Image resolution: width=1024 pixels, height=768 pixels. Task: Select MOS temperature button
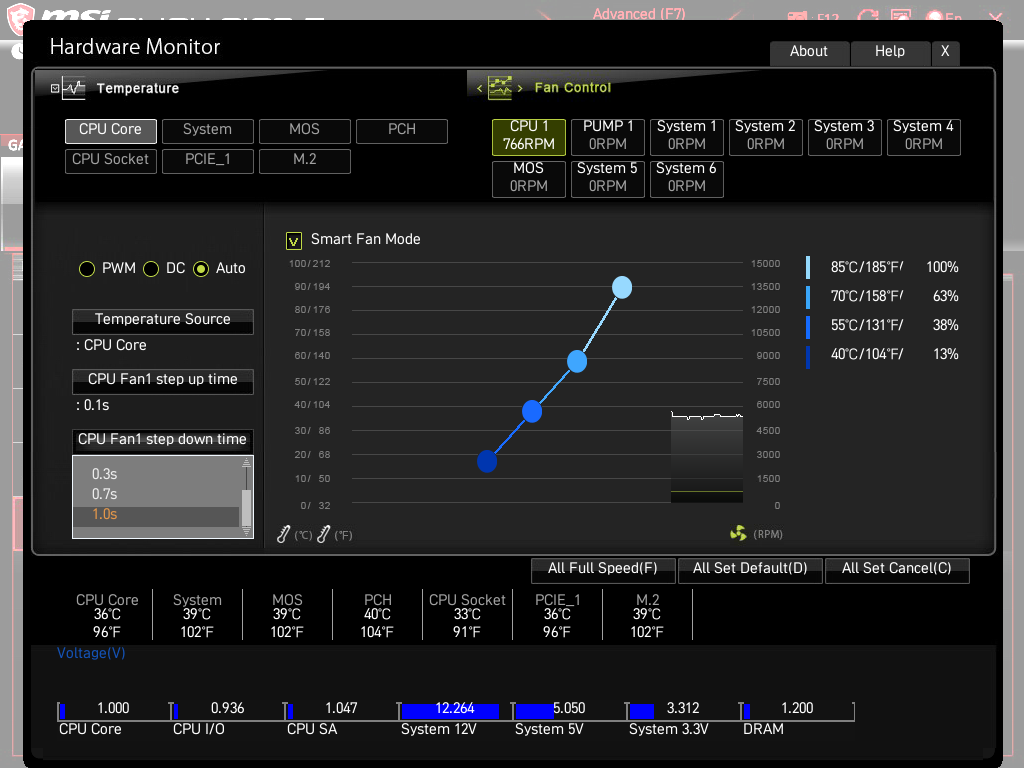305,131
